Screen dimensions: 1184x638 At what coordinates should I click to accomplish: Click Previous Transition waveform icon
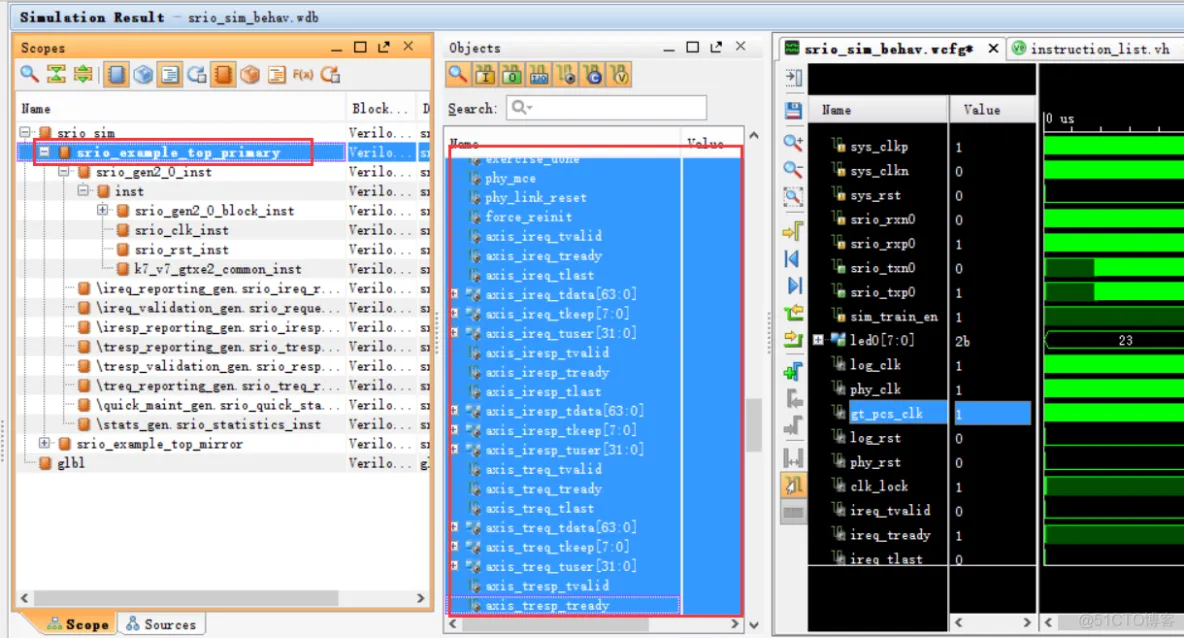coord(793,312)
